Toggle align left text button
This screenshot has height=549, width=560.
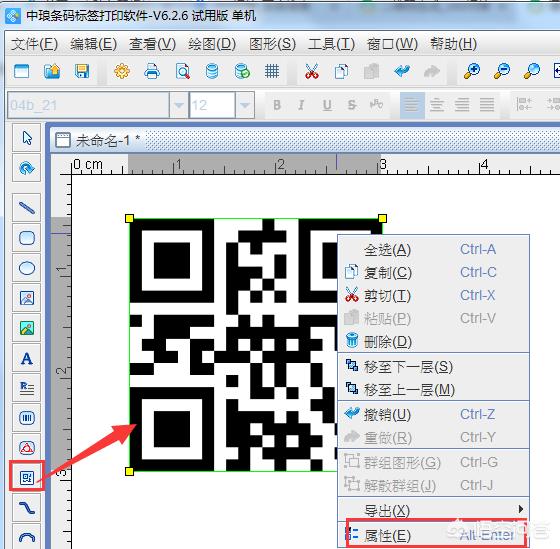pos(412,105)
